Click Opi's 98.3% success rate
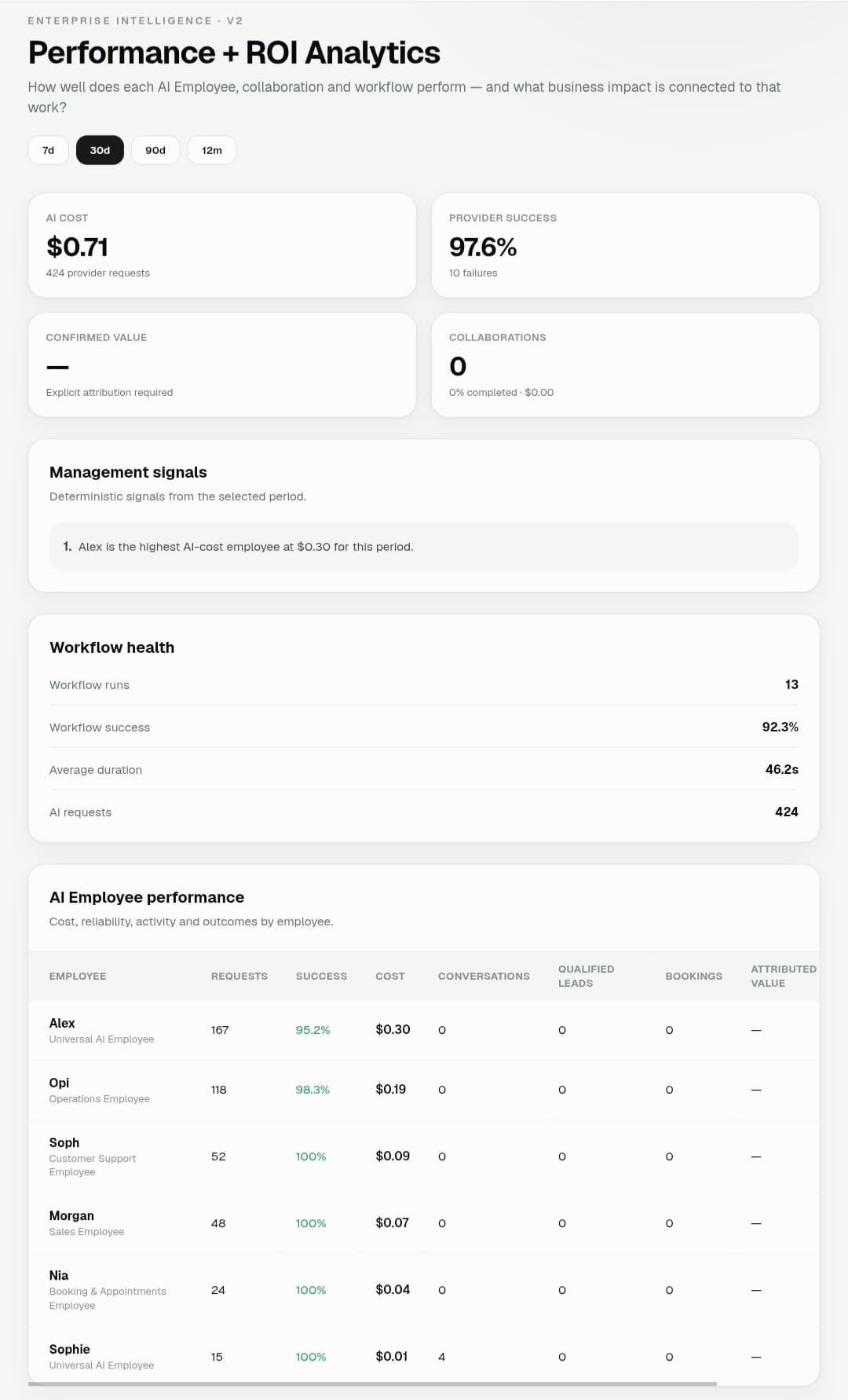This screenshot has height=1400, width=848. pyautogui.click(x=313, y=1090)
